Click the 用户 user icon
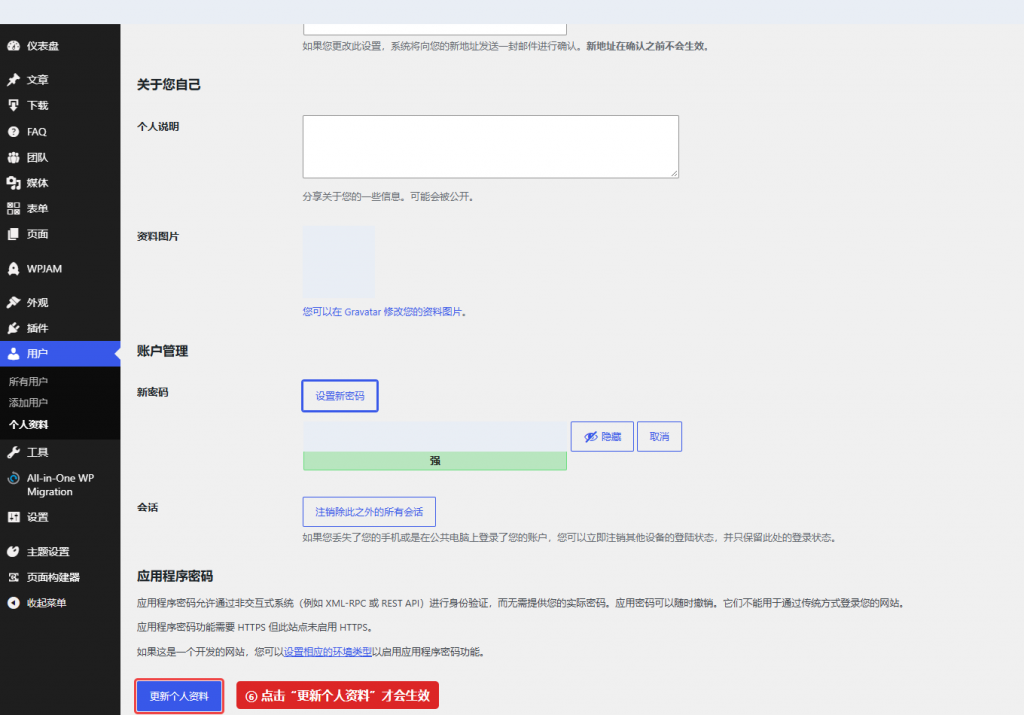Screen dimensions: 1024x715 tap(13, 353)
